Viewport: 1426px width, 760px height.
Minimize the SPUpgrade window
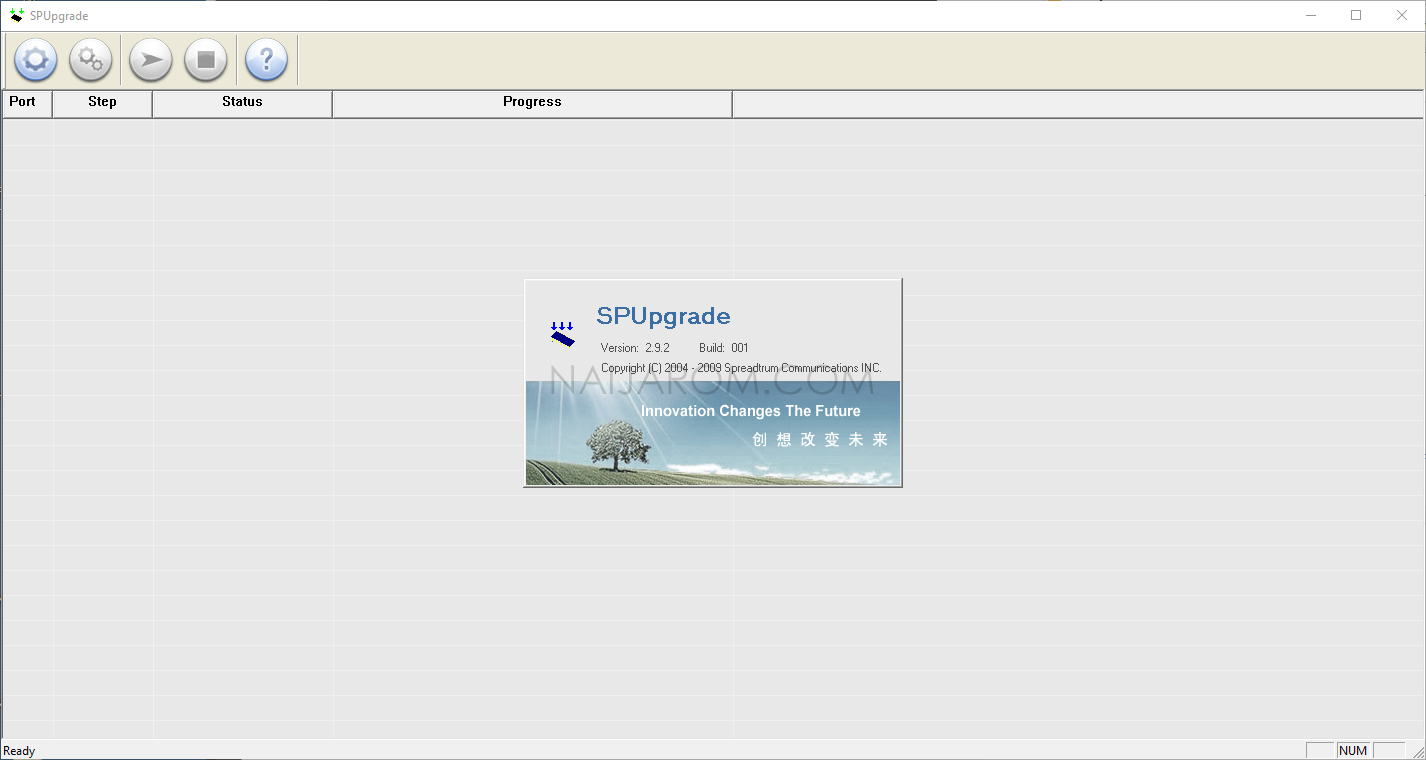[x=1311, y=15]
